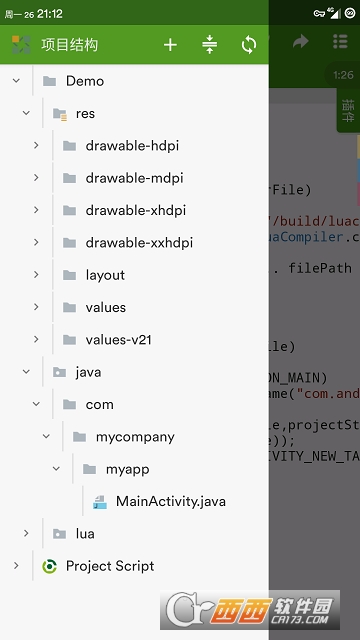This screenshot has height=640, width=360.
Task: Click the values folder icon
Action: click(x=69, y=307)
